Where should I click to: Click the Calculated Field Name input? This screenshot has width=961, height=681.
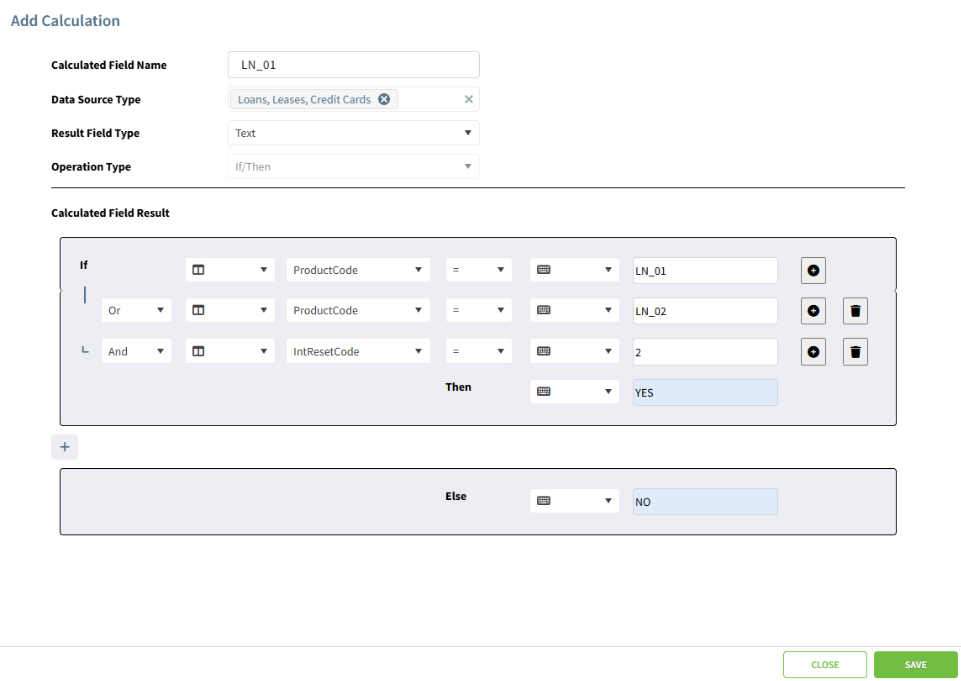coord(354,65)
